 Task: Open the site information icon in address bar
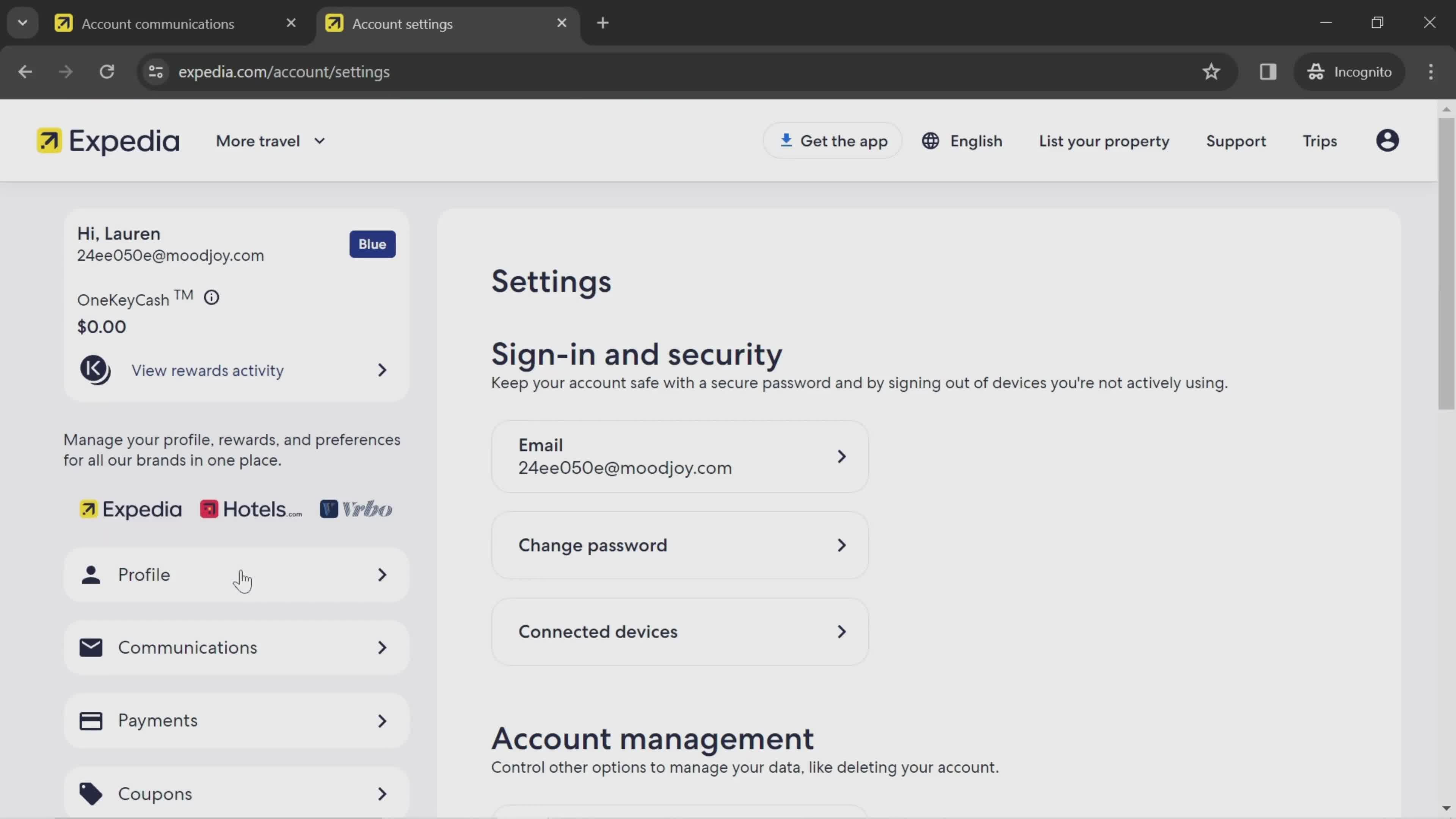[x=155, y=72]
